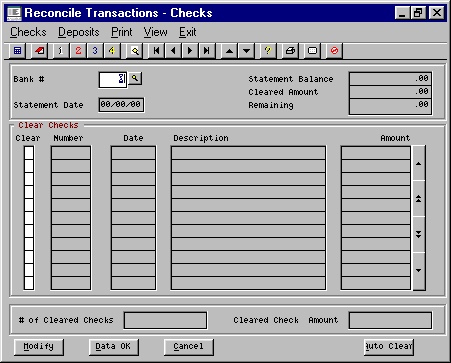
Task: Click first row of Amount column
Action: [x=376, y=153]
